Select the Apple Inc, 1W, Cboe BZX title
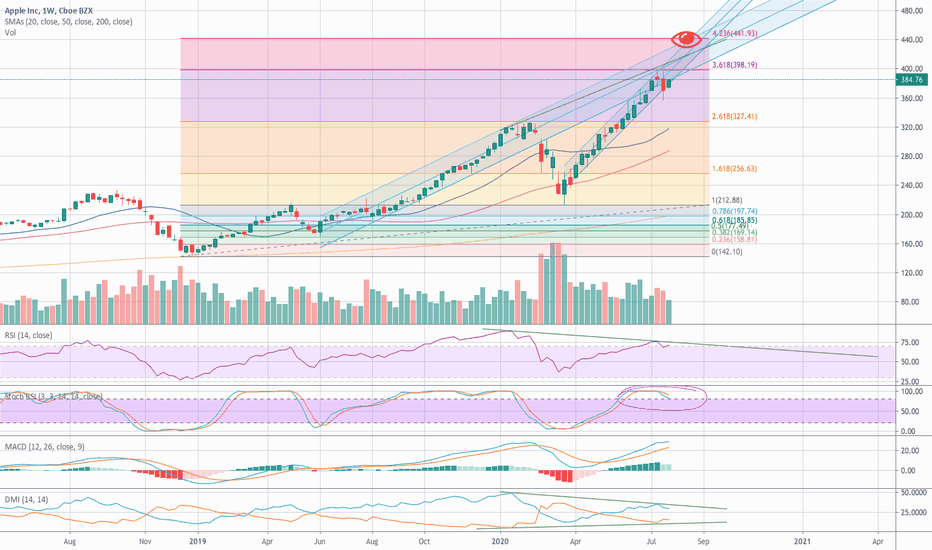 tap(49, 11)
